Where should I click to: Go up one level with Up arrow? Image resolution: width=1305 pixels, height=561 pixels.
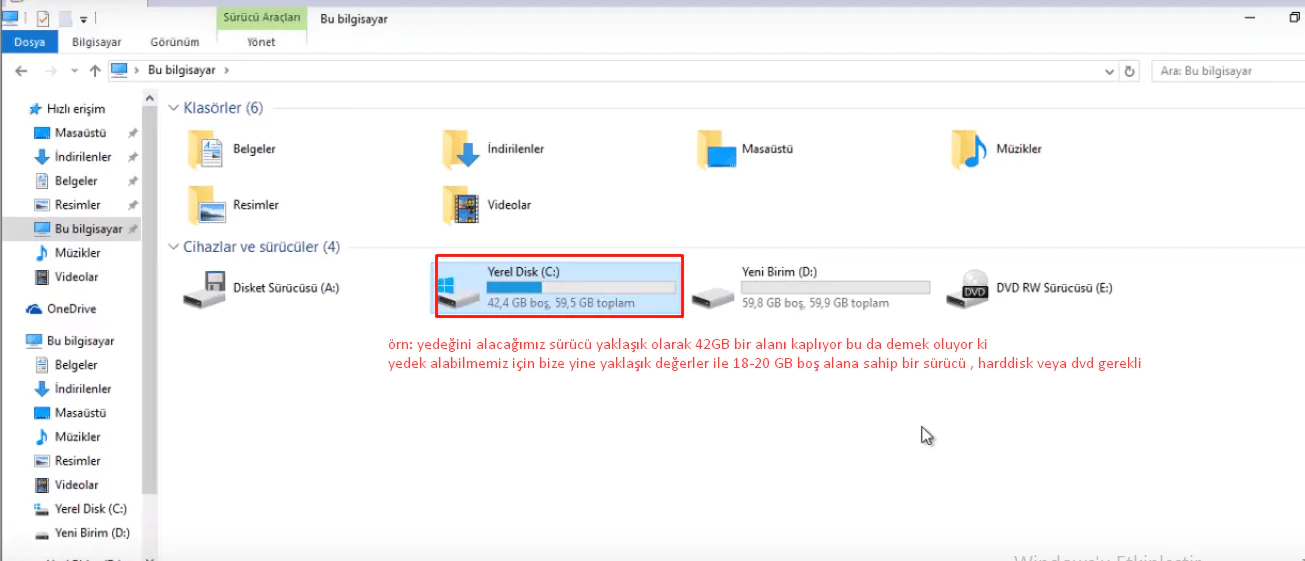pyautogui.click(x=95, y=71)
